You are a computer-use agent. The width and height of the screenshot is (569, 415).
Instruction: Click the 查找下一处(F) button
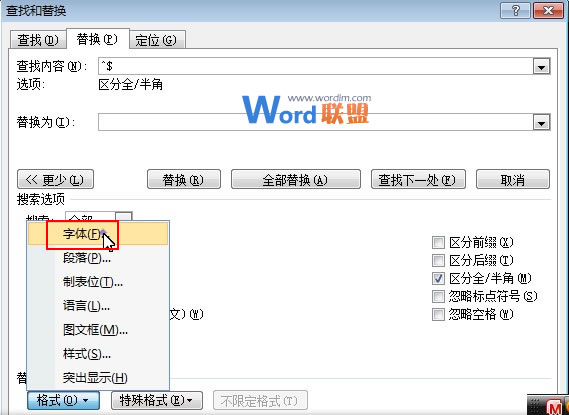[418, 179]
